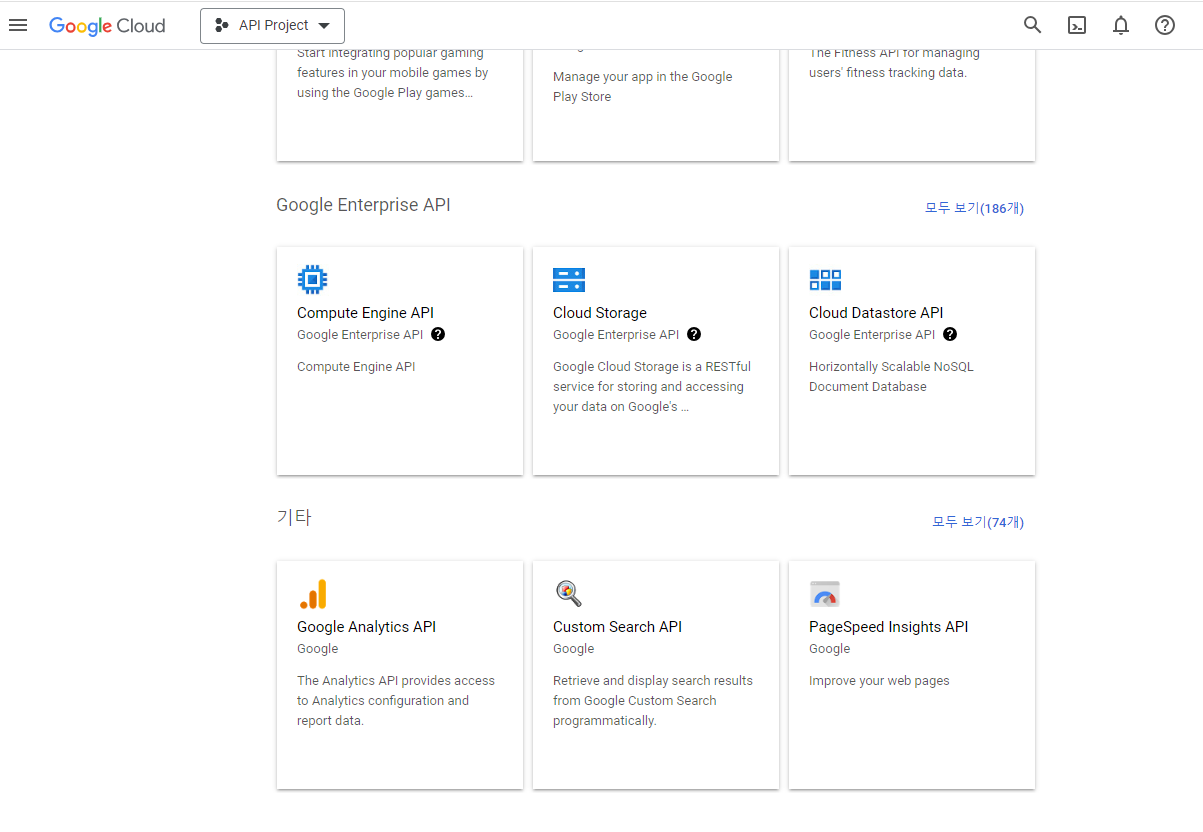The width and height of the screenshot is (1203, 832).
Task: Click the Google Cloud logo
Action: click(107, 26)
